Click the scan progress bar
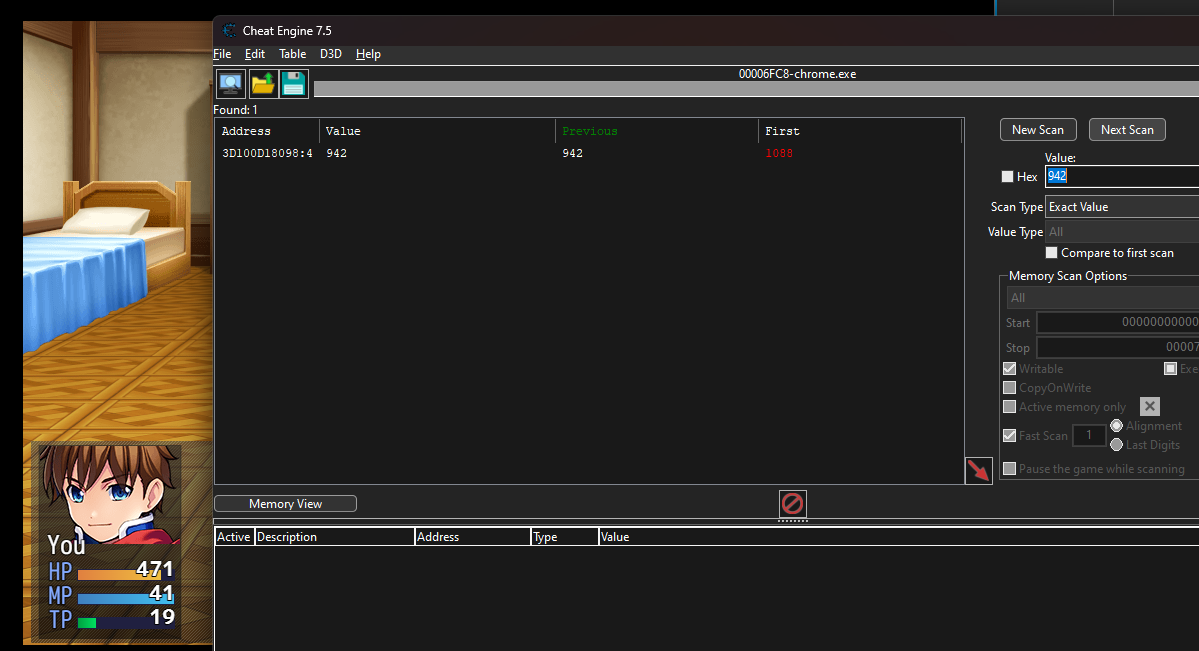1199x651 pixels. [x=756, y=89]
